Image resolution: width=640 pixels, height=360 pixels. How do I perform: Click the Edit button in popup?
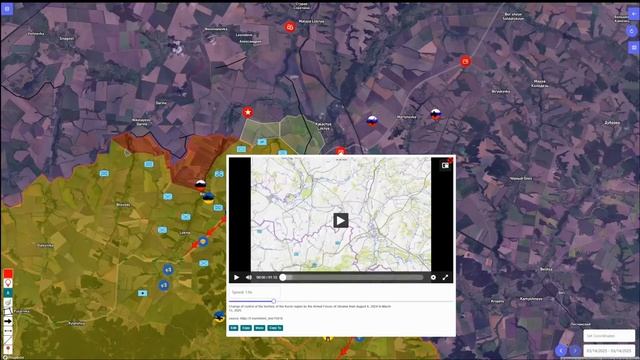point(233,328)
